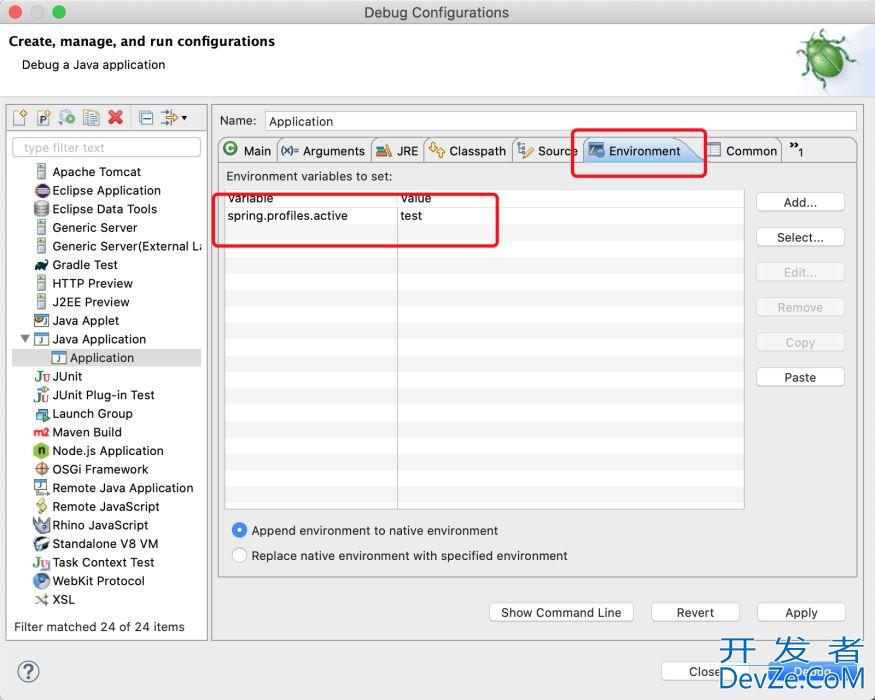Click the Select... button

[x=800, y=237]
